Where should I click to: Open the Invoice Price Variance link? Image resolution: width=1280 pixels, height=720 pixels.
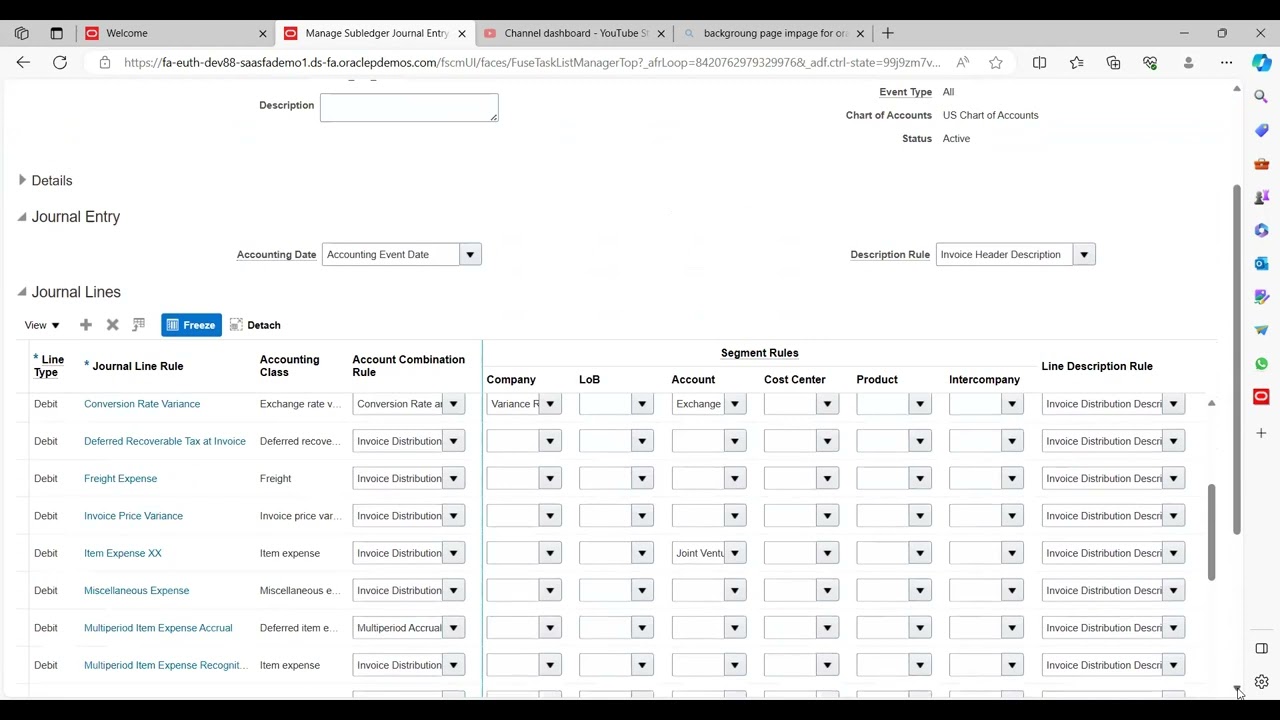point(133,516)
